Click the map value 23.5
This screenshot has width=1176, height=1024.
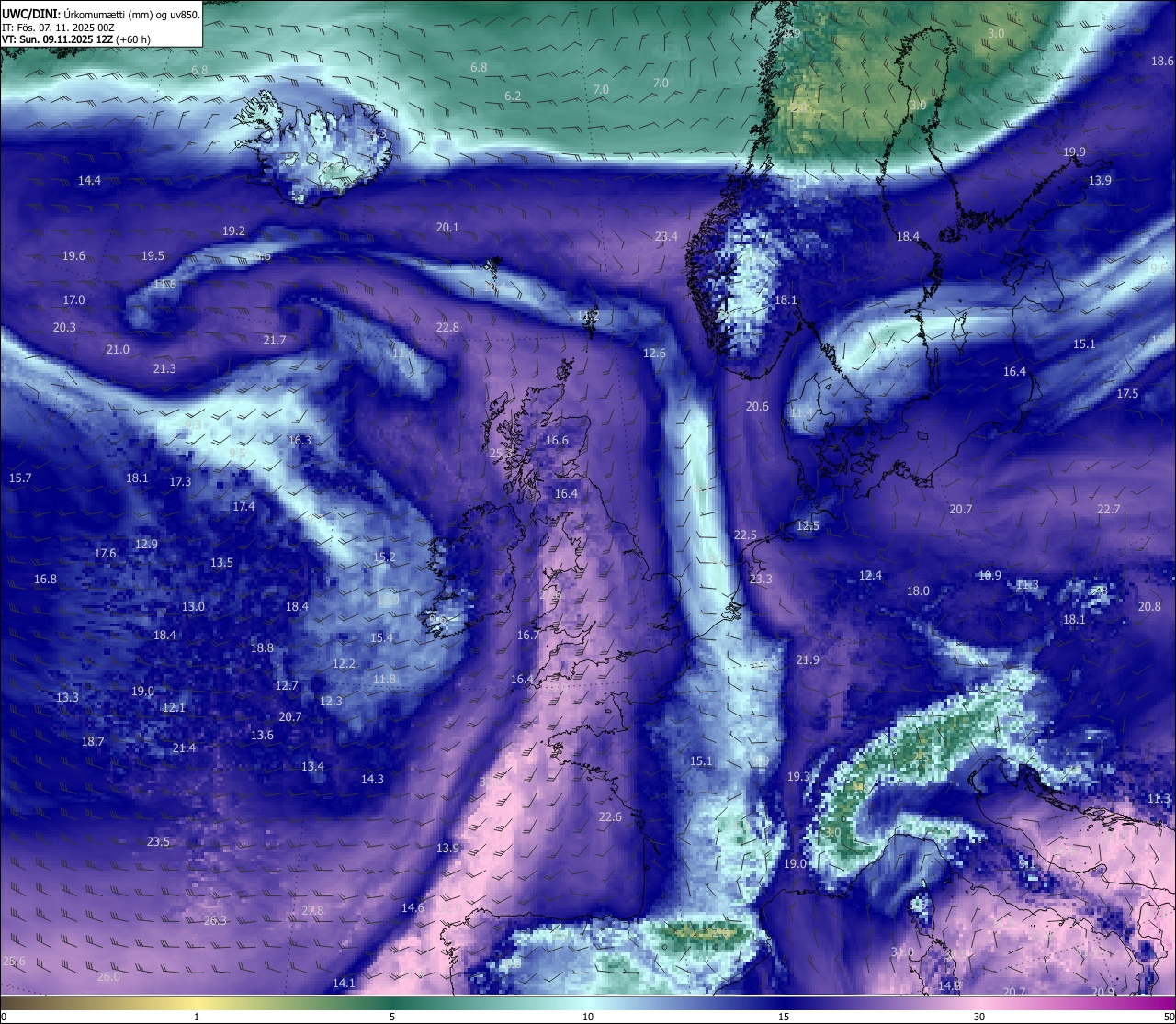(x=158, y=842)
